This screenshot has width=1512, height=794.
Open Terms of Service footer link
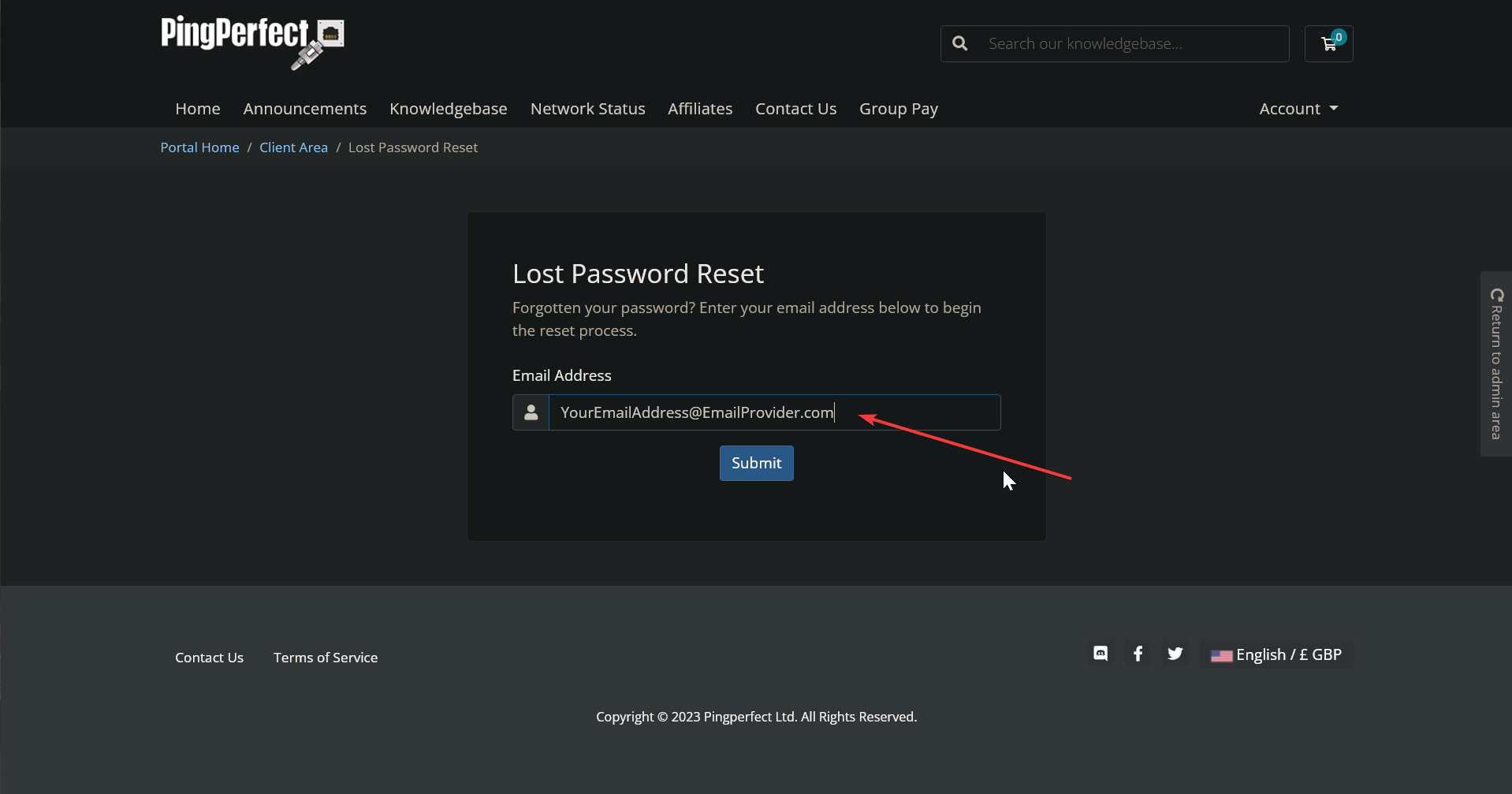pos(325,658)
